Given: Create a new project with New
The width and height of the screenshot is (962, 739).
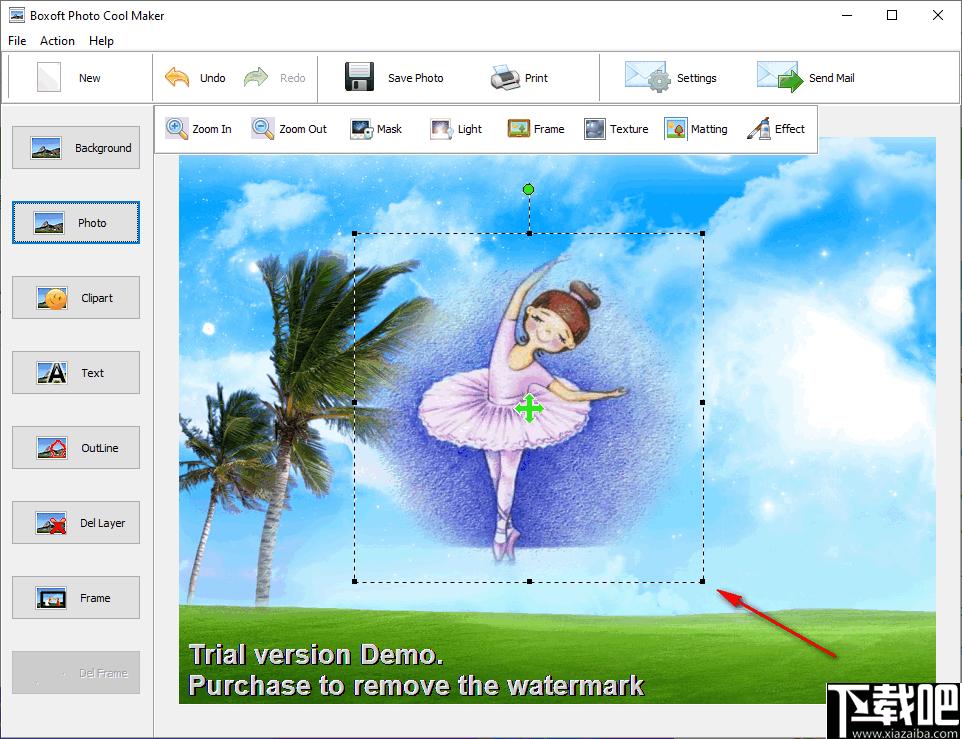Looking at the screenshot, I should [x=69, y=78].
